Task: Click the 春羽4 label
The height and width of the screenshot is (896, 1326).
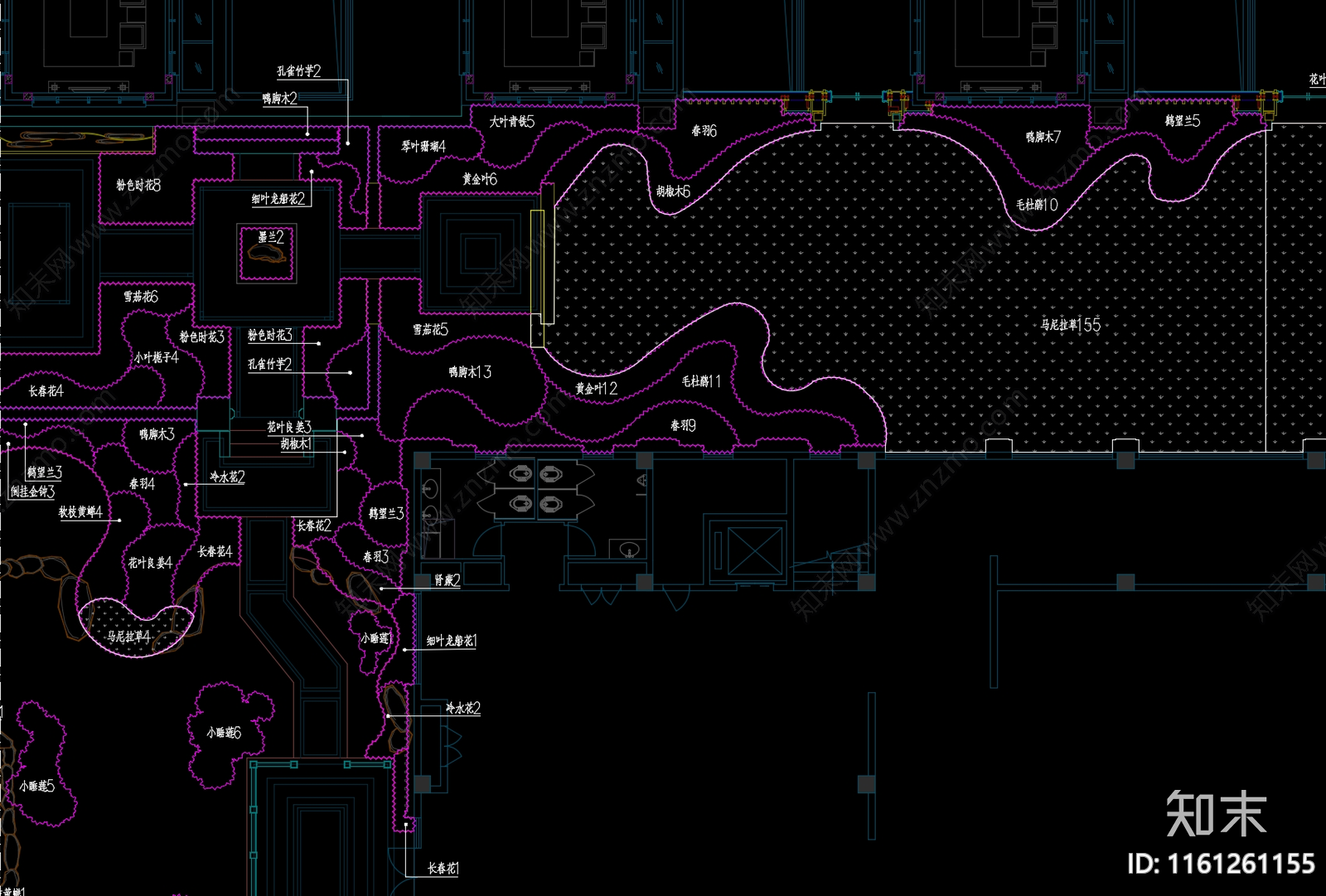Action: [x=142, y=484]
